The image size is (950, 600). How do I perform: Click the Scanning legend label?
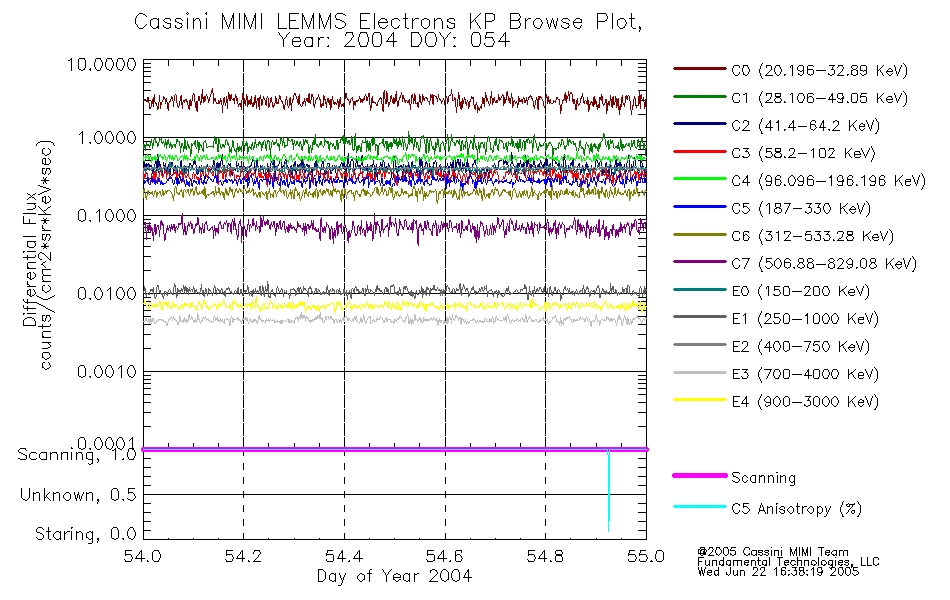point(763,478)
